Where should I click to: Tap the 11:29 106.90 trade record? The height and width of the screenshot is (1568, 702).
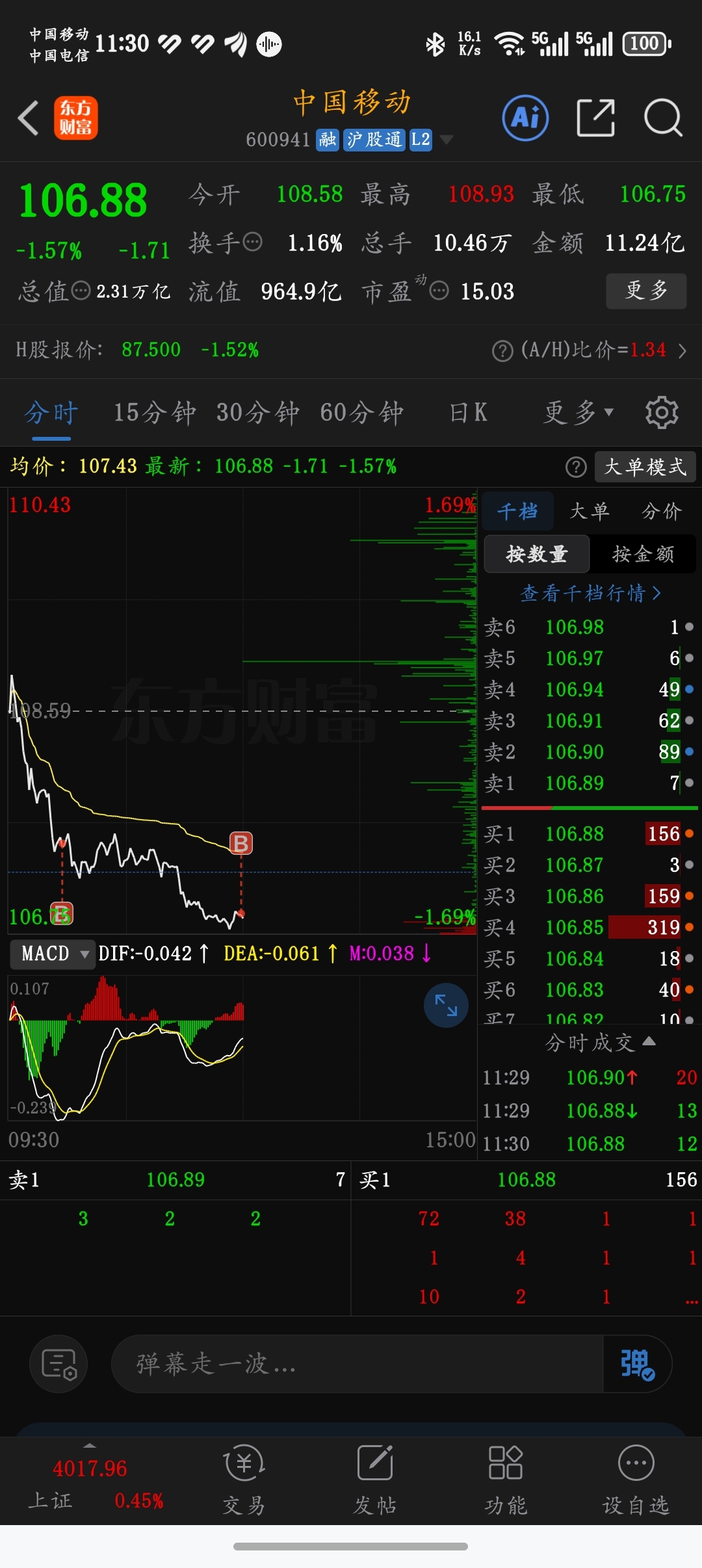pyautogui.click(x=589, y=1077)
